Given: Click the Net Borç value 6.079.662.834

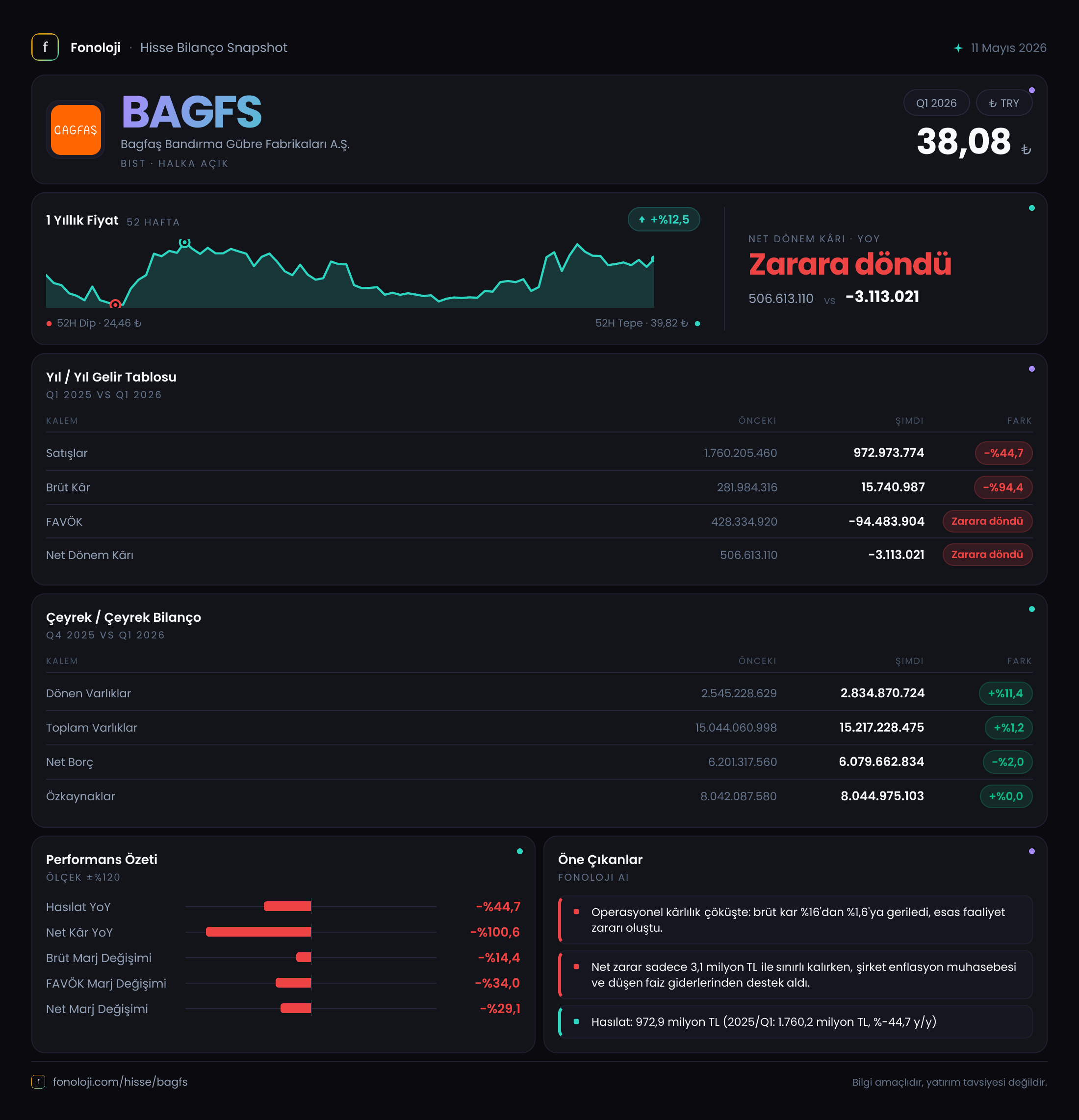Looking at the screenshot, I should click(881, 762).
